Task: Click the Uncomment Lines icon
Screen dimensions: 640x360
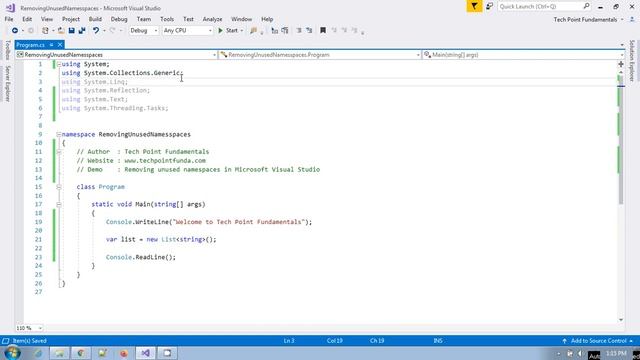Action: (x=285, y=31)
